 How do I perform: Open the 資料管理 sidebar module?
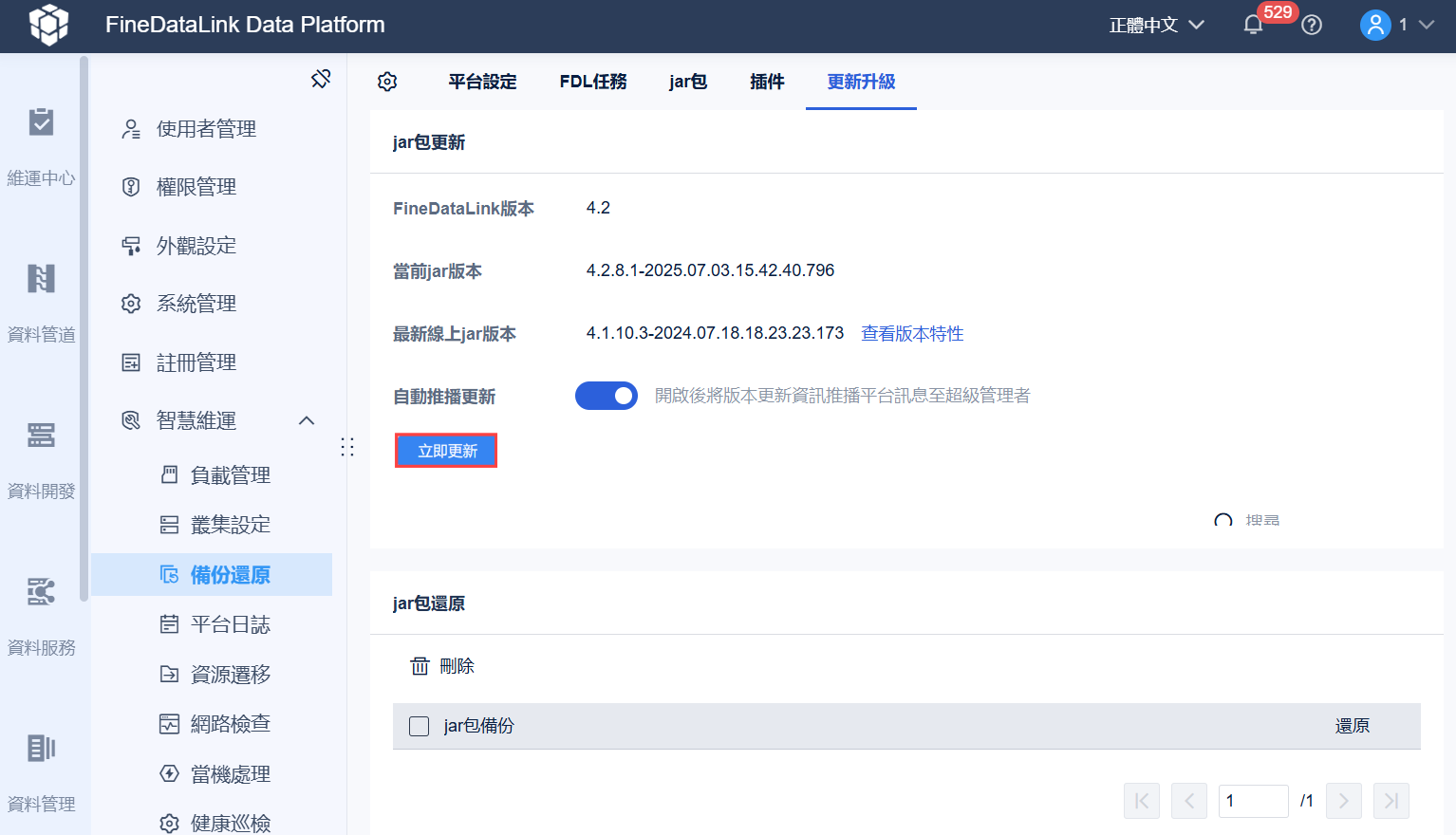(x=41, y=773)
